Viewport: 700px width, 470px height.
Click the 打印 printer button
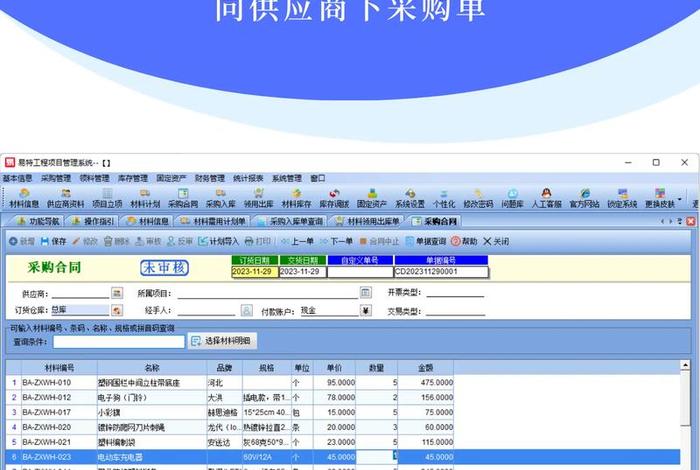258,241
